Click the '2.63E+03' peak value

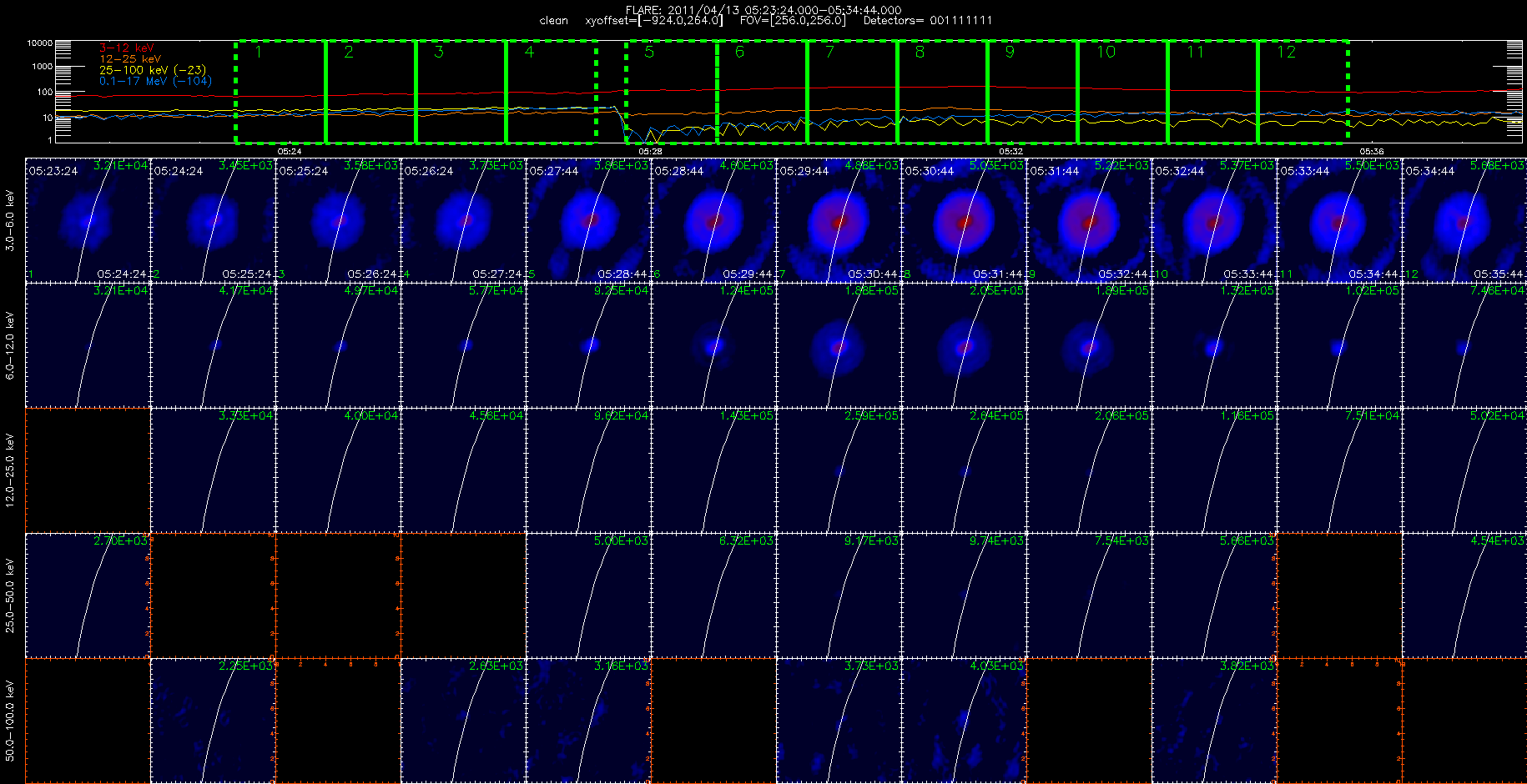[x=496, y=666]
